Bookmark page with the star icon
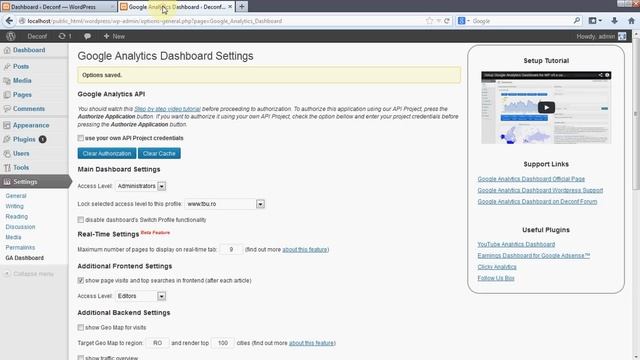 (x=429, y=21)
